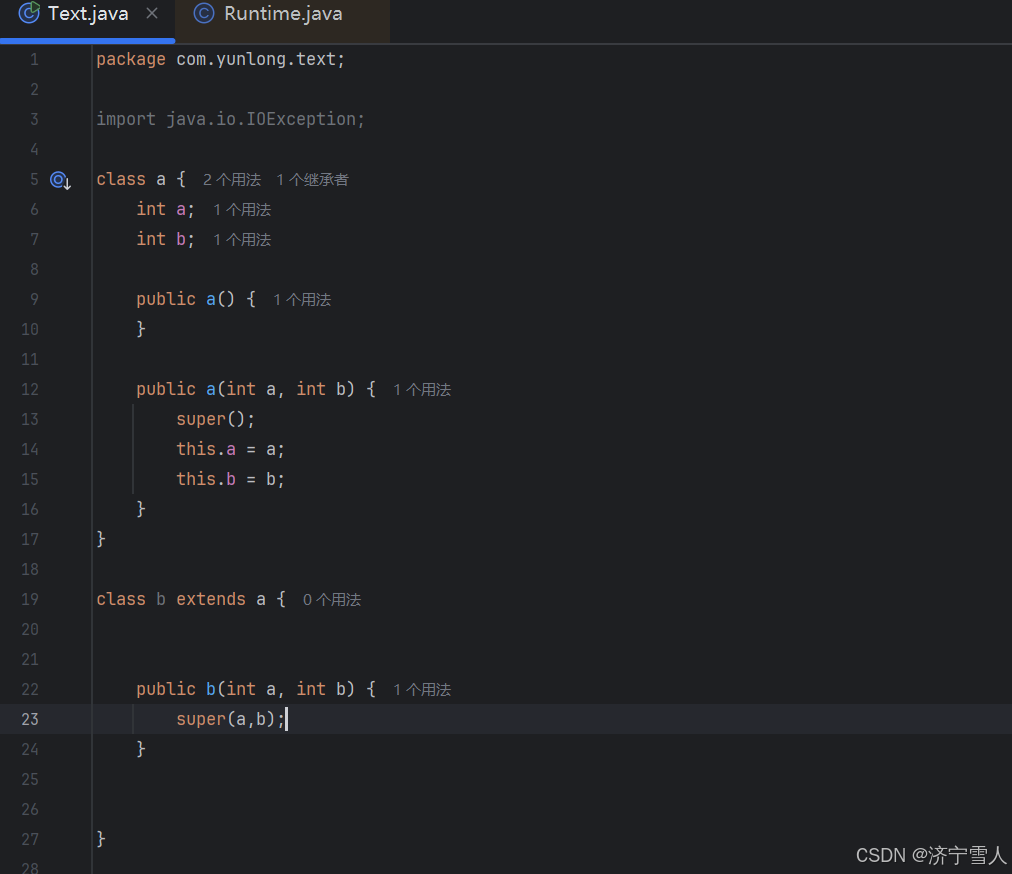
Task: Click 'this.b = b;' statement
Action: click(230, 480)
